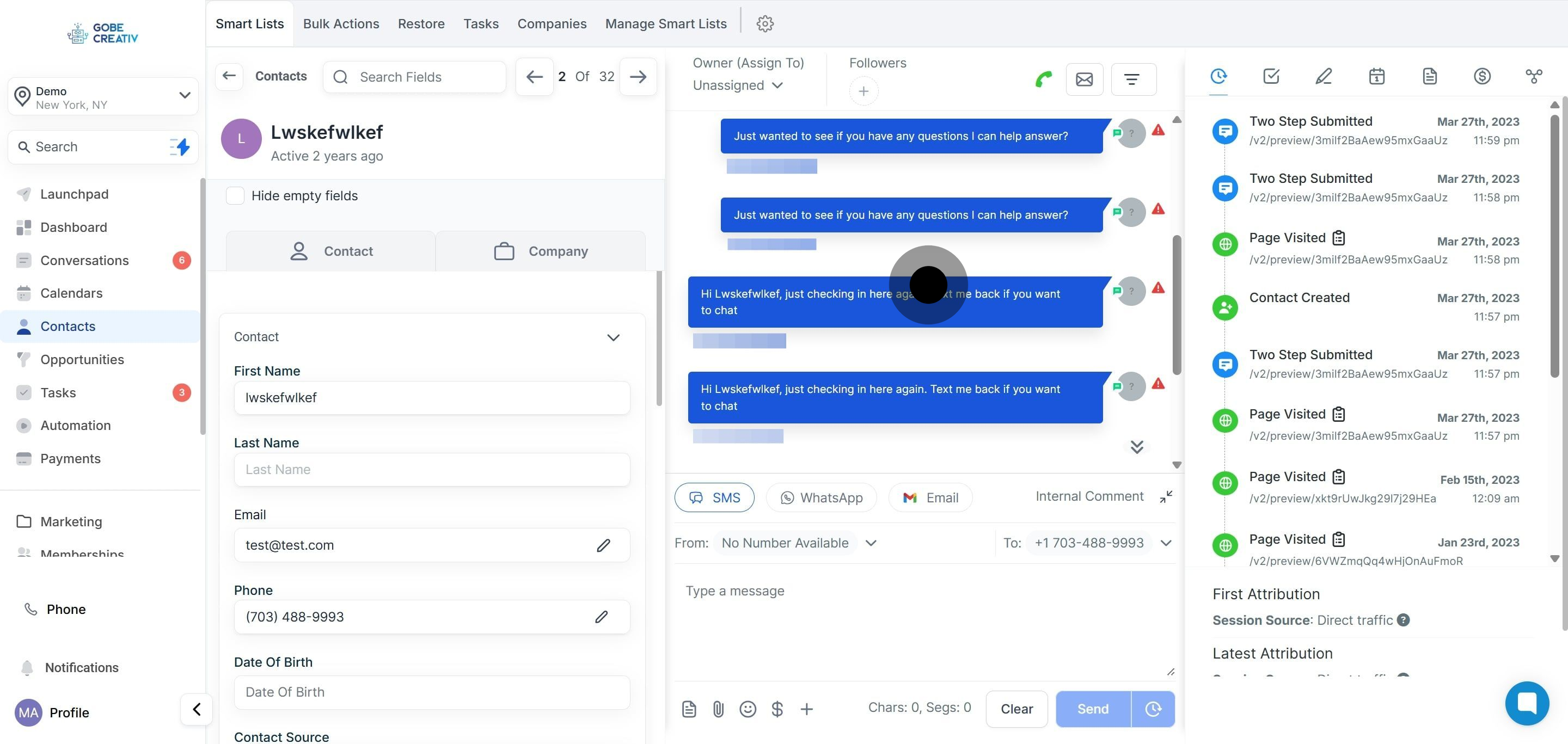Image resolution: width=1568 pixels, height=744 pixels.
Task: Switch the message channel to WhatsApp
Action: (821, 497)
